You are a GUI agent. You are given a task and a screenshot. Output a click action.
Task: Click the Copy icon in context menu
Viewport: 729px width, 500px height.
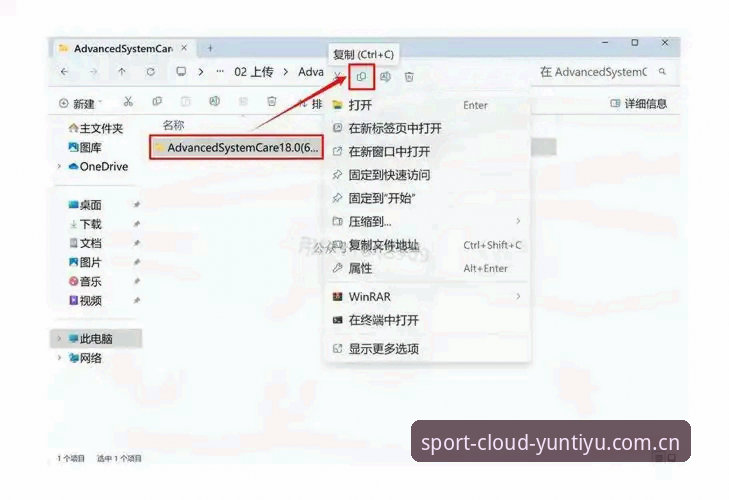[361, 77]
